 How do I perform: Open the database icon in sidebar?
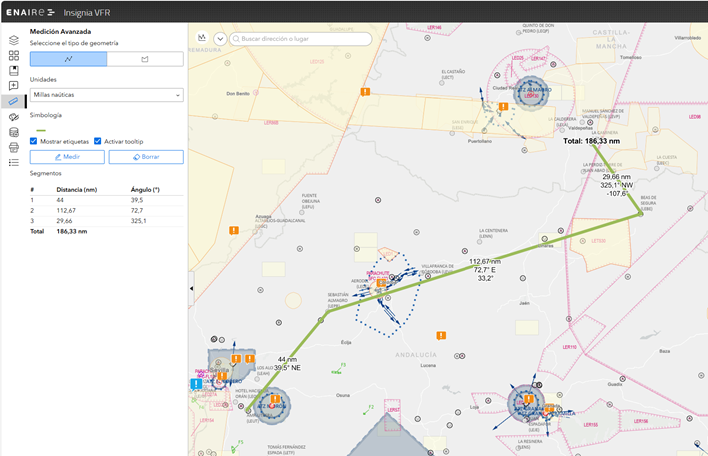click(14, 132)
